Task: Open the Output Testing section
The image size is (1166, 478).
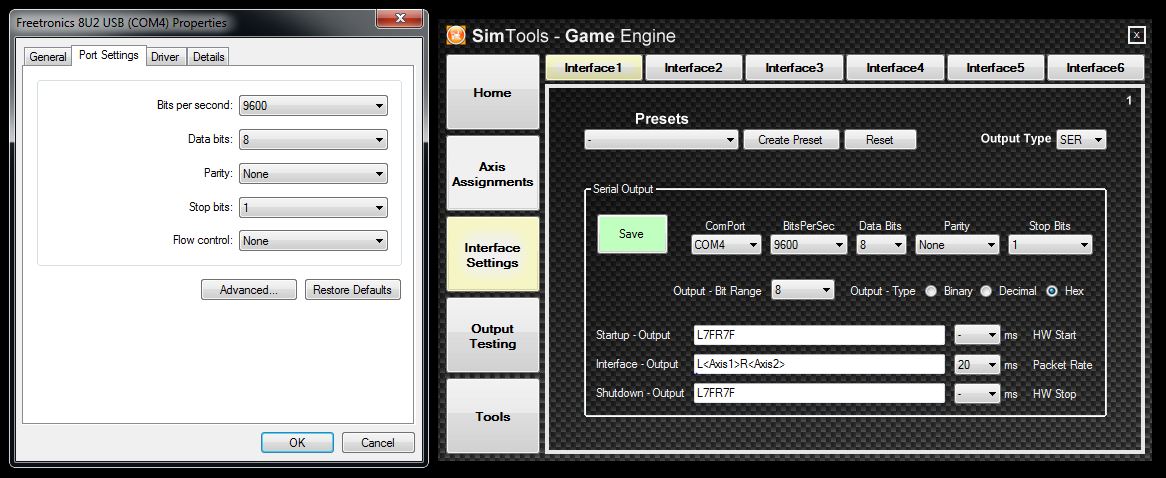Action: coord(492,336)
